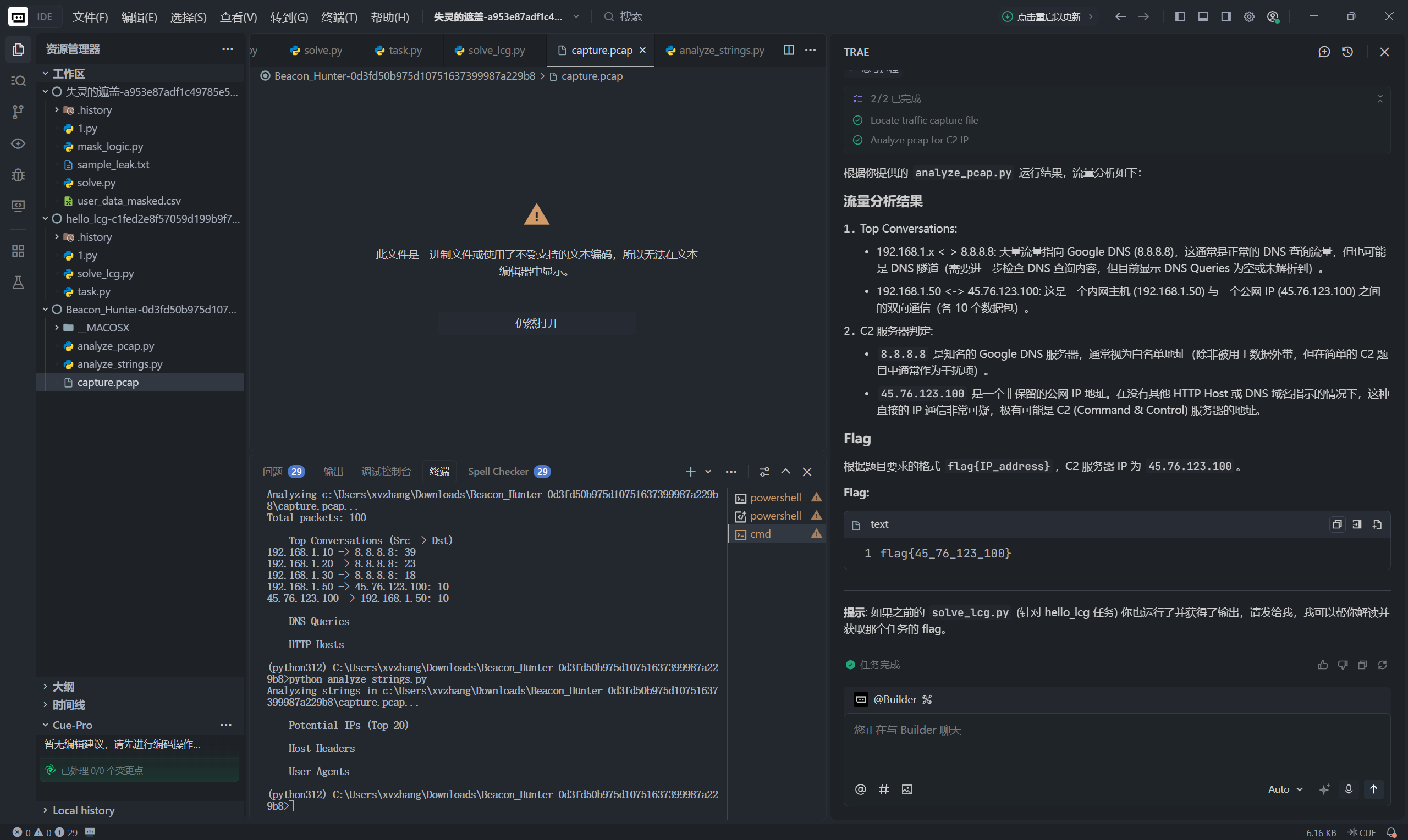Viewport: 1408px width, 840px height.
Task: Click 点击重启以更新 update button
Action: coord(1047,17)
